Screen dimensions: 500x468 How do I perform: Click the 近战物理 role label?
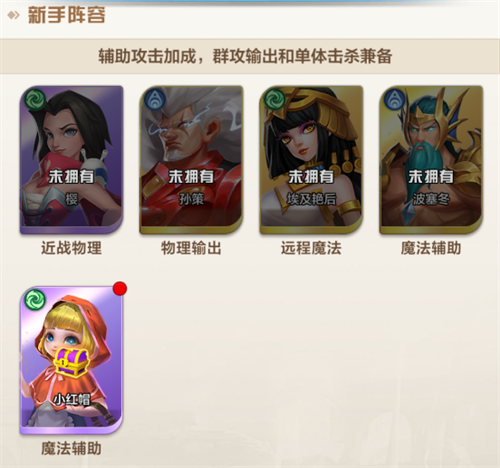[71, 248]
